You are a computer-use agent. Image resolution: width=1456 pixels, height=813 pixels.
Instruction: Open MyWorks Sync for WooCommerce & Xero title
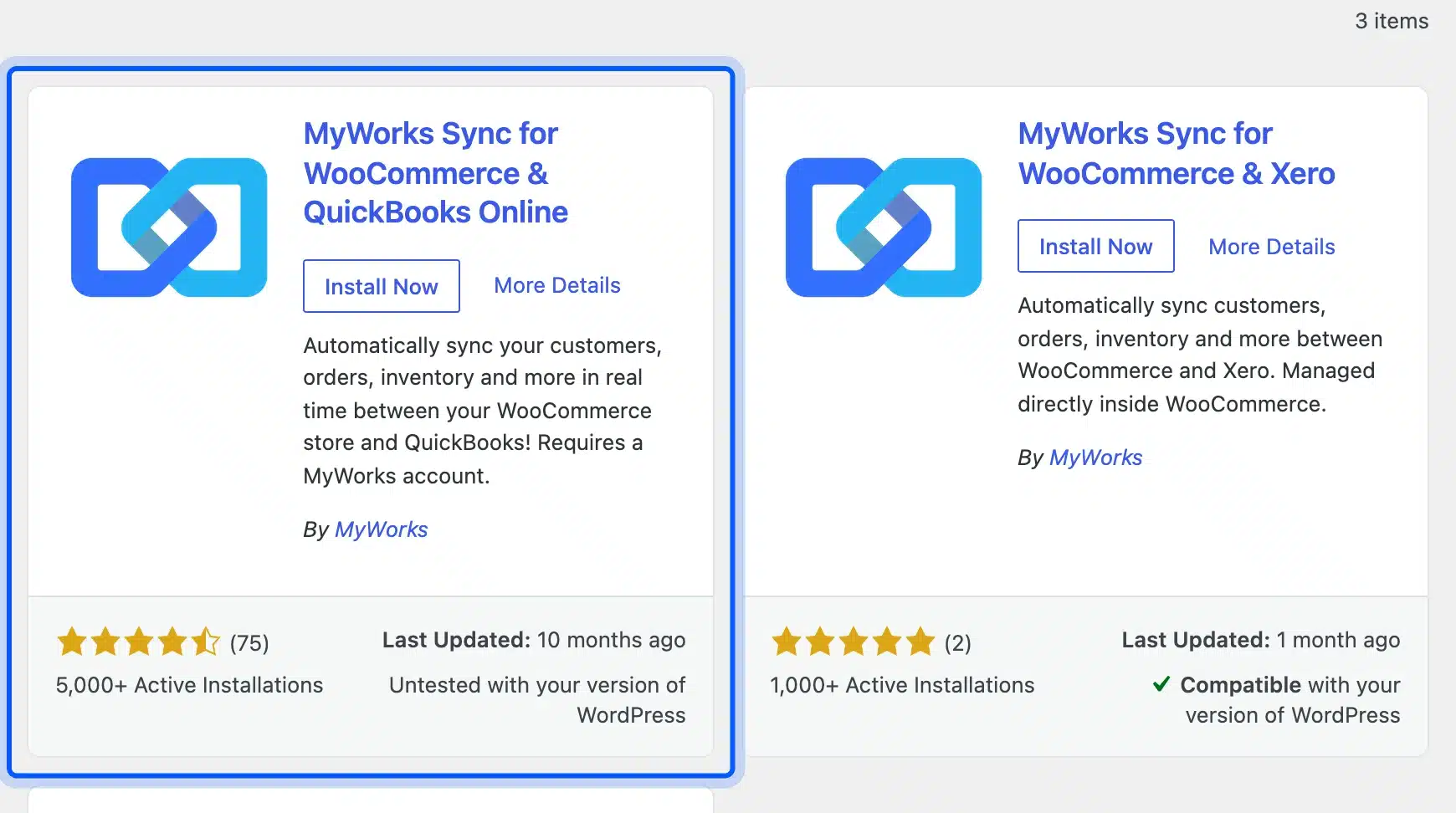[1177, 154]
